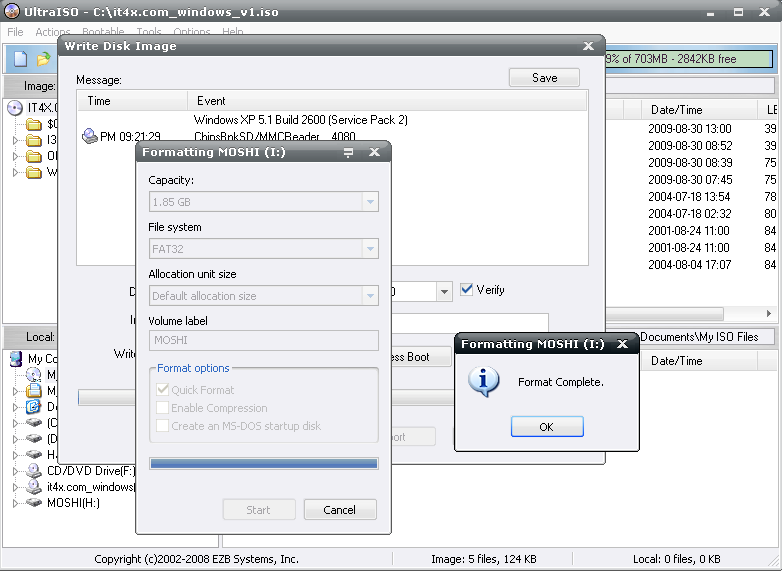
Task: Toggle the Quick Format checkbox
Action: (x=162, y=389)
